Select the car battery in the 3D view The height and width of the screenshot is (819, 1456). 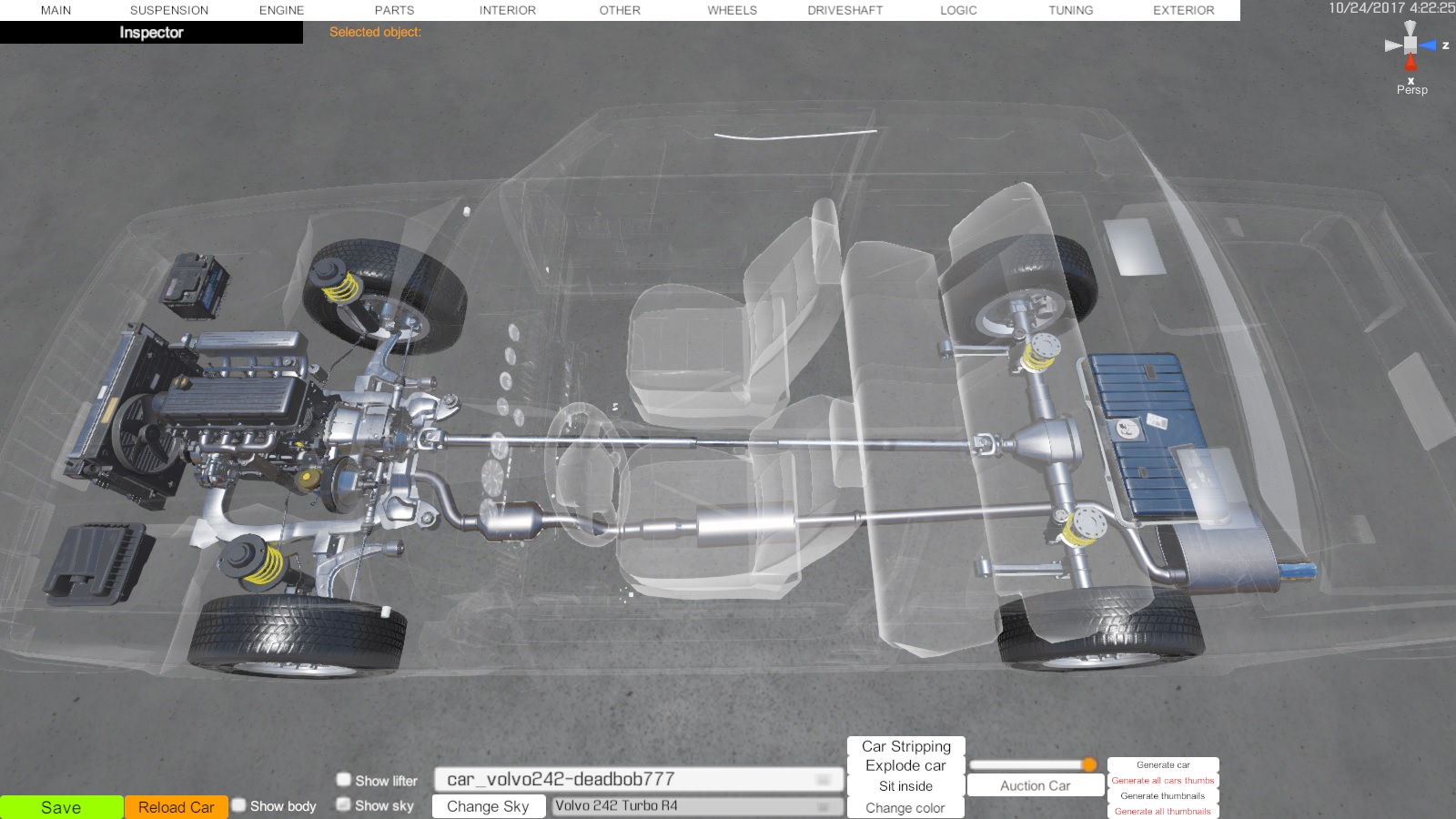[x=193, y=284]
